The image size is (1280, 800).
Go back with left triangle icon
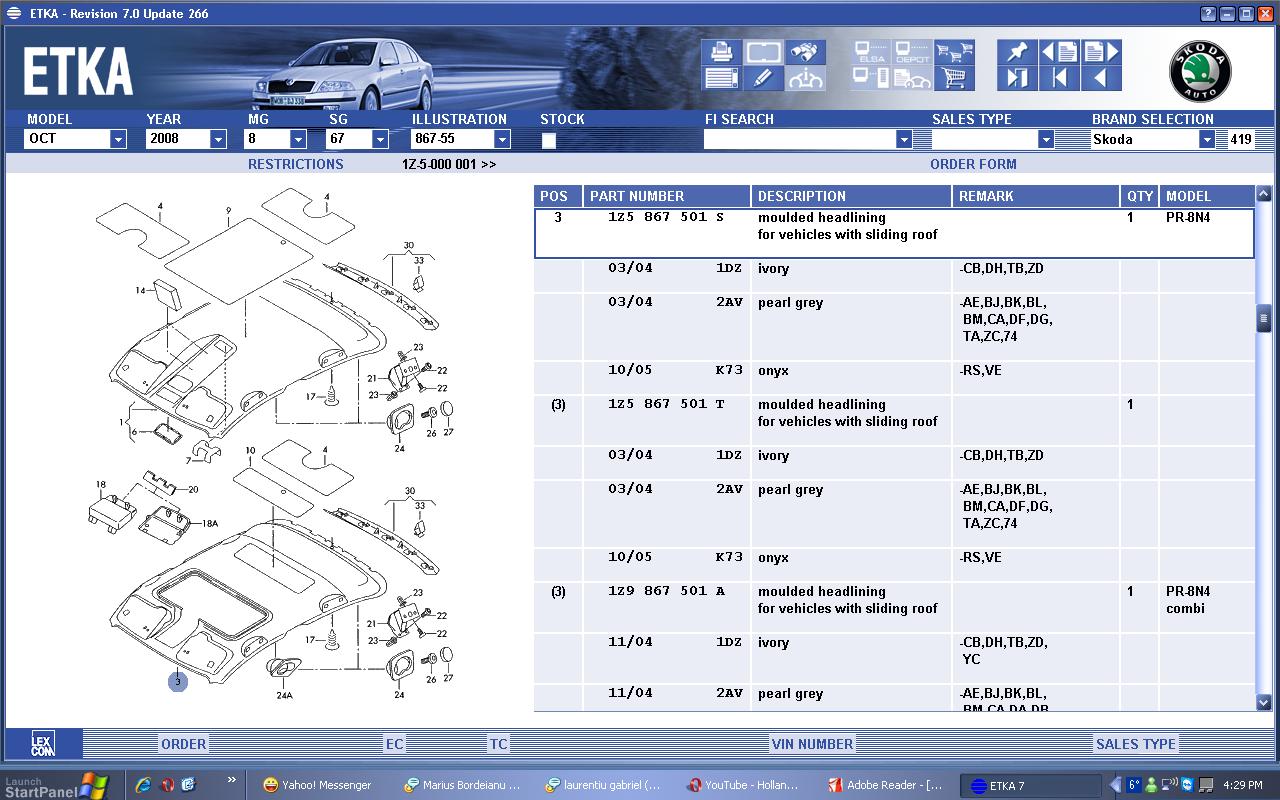tap(1101, 78)
